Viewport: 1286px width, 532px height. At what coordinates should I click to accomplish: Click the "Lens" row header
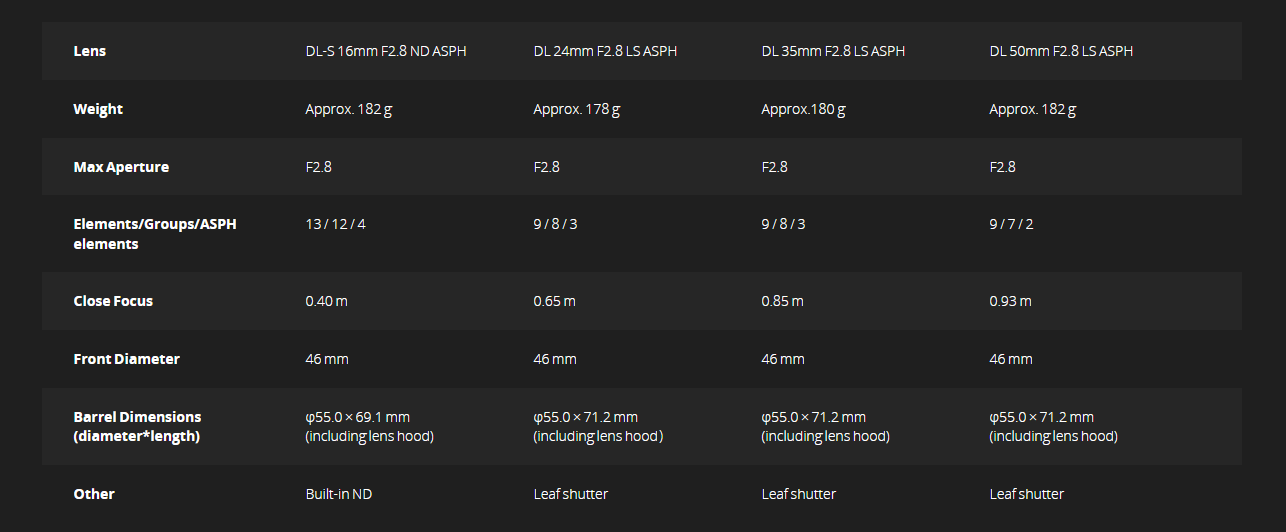click(89, 51)
